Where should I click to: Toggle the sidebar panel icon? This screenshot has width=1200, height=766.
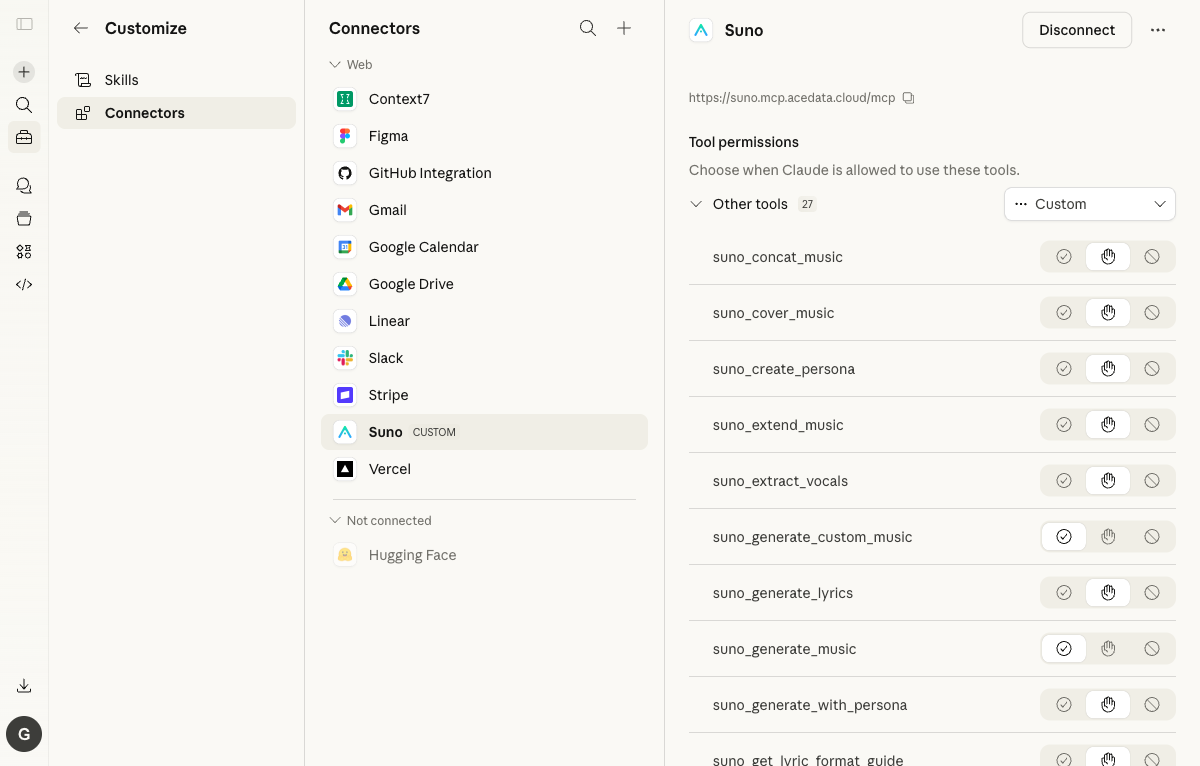point(24,24)
